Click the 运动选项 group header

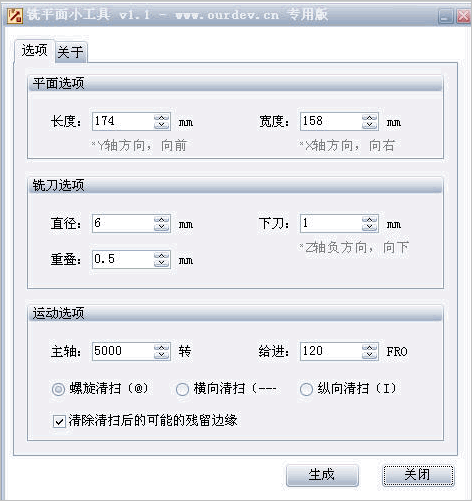pyautogui.click(x=235, y=313)
